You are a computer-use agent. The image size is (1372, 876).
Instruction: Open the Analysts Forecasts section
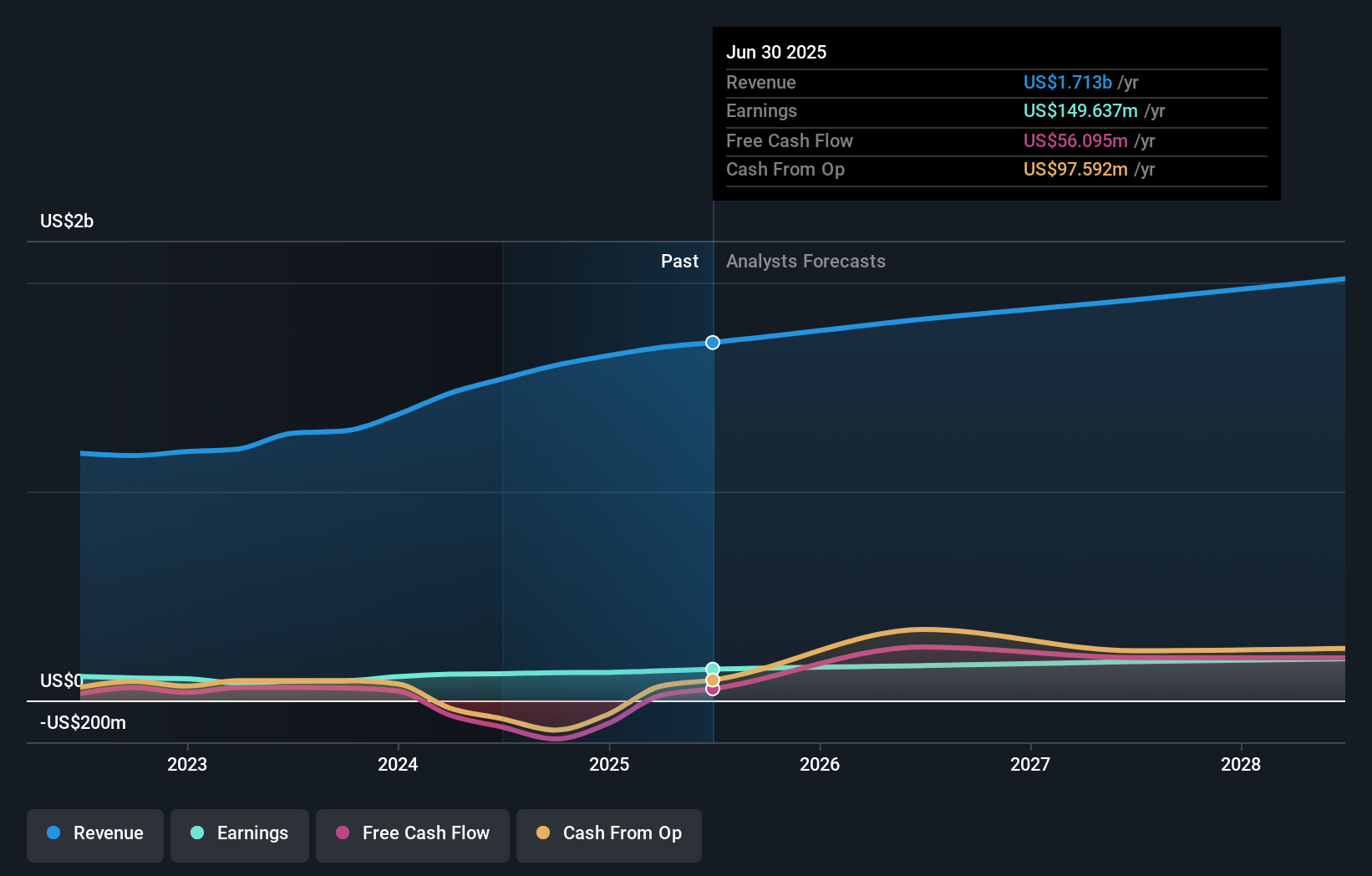point(805,261)
